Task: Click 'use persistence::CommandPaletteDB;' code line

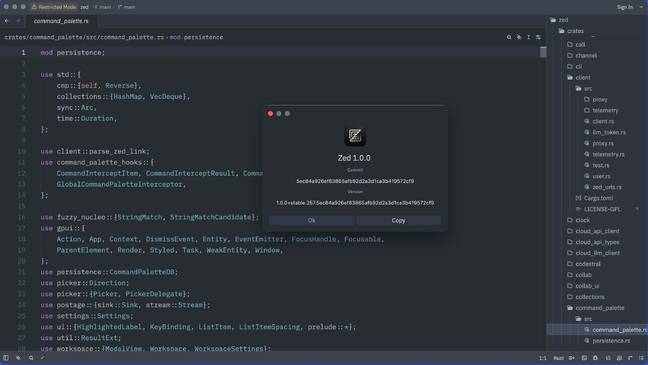Action: pyautogui.click(x=109, y=272)
